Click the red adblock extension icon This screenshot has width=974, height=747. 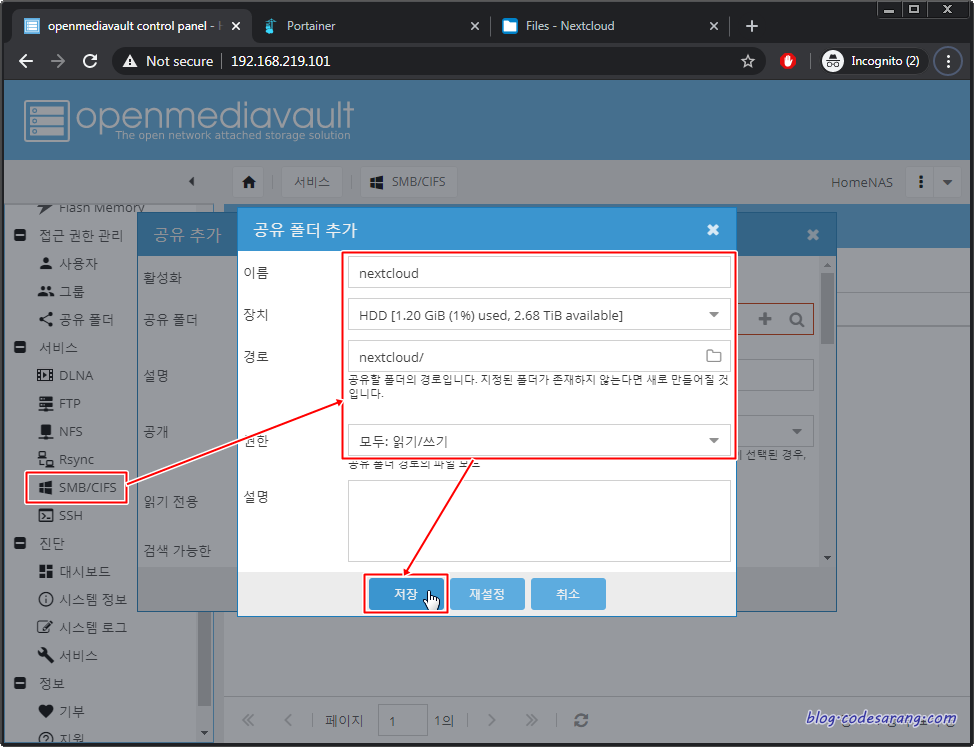[x=788, y=61]
